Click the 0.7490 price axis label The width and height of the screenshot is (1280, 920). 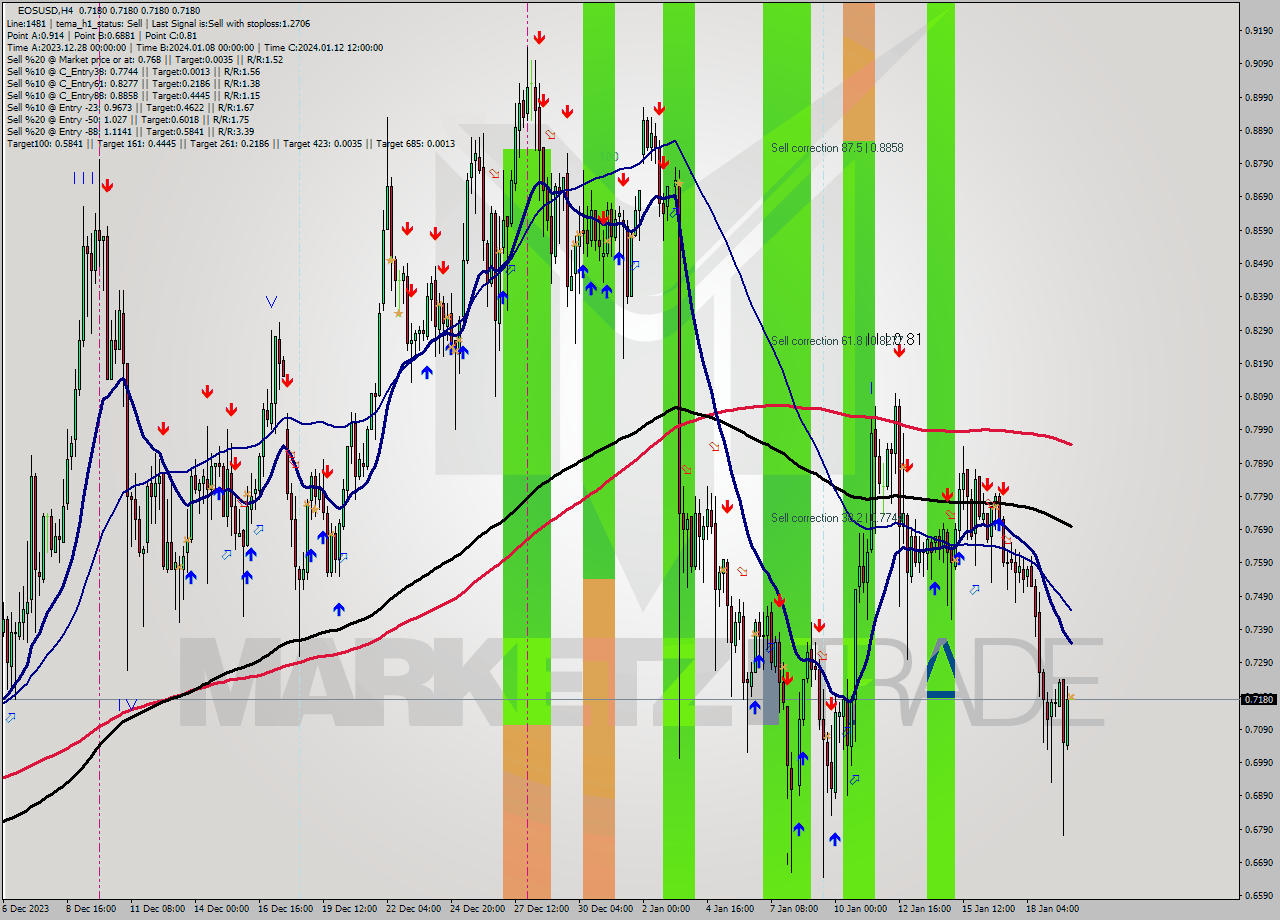pos(1258,597)
